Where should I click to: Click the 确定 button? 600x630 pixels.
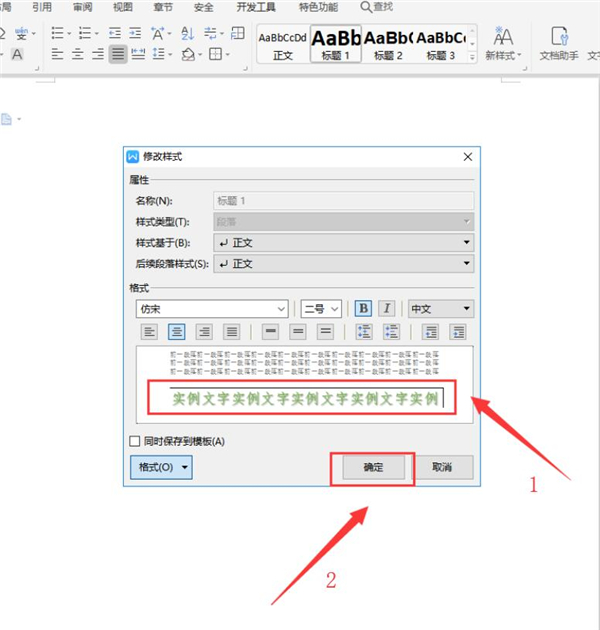[x=373, y=467]
